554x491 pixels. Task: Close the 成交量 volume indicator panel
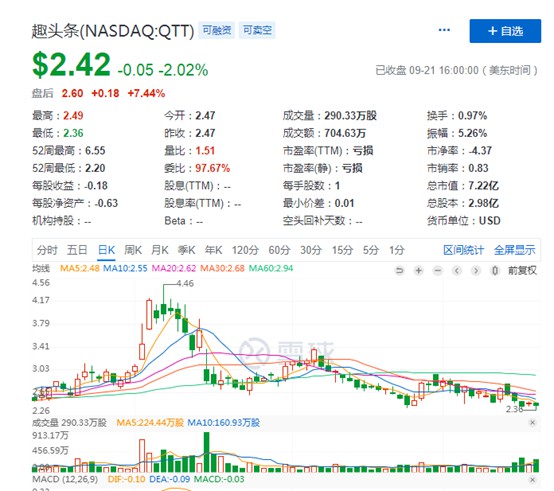532,422
